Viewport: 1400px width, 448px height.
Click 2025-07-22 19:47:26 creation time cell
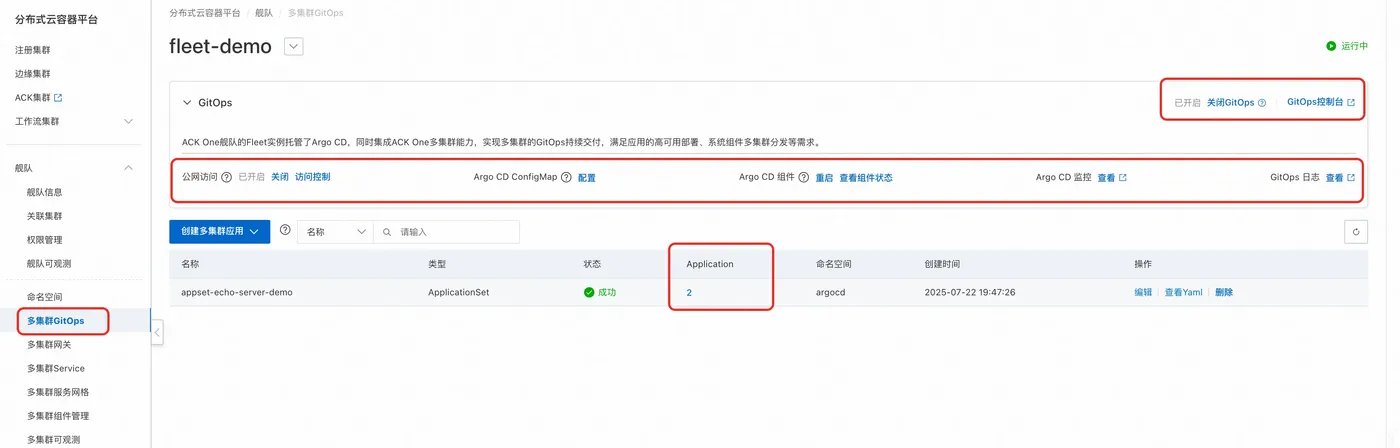click(970, 292)
